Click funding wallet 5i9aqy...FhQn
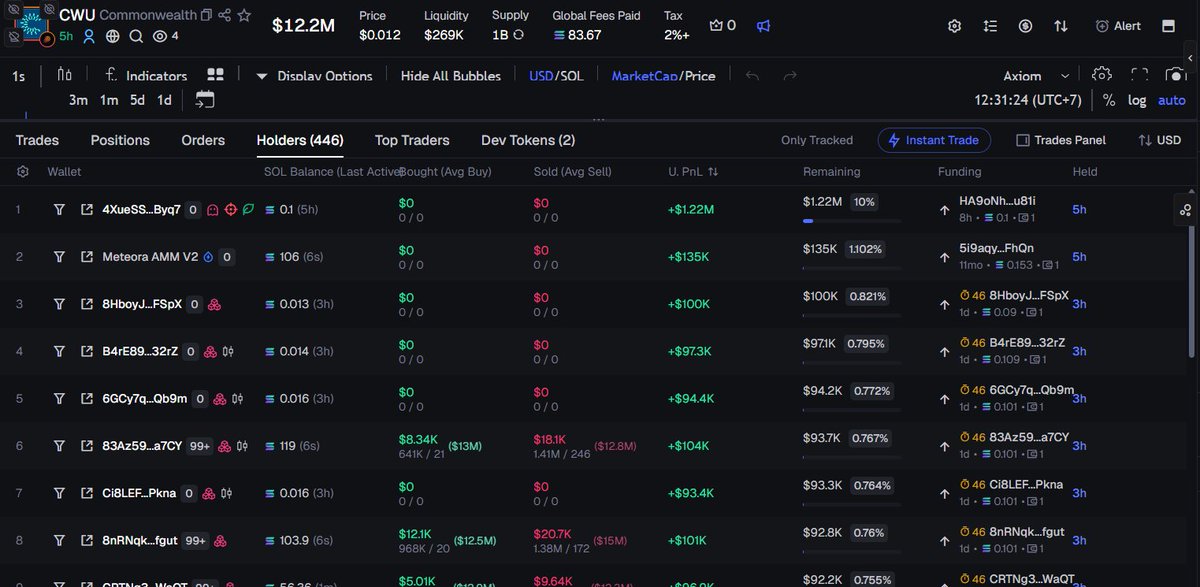This screenshot has height=587, width=1200. click(996, 248)
